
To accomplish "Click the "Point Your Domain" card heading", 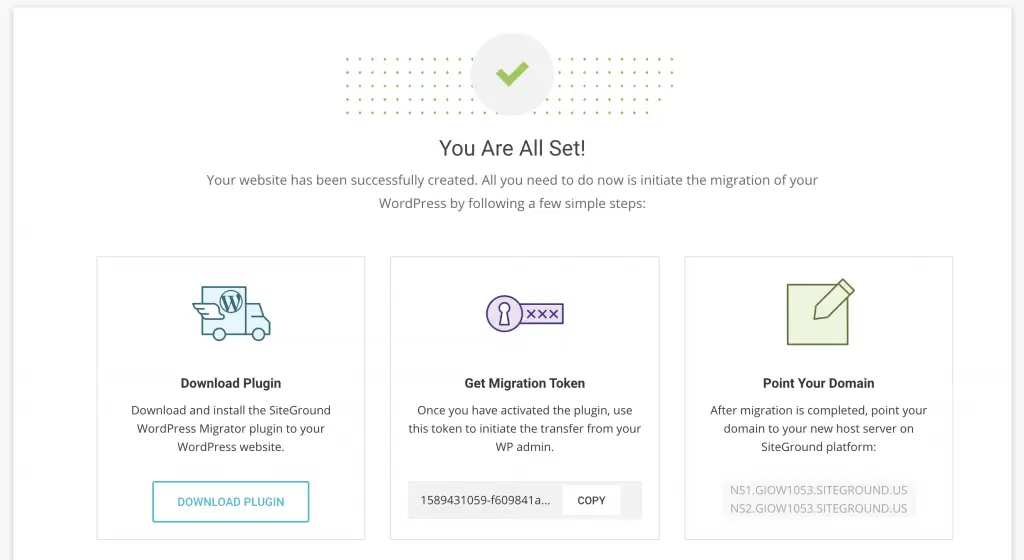I will click(x=818, y=383).
